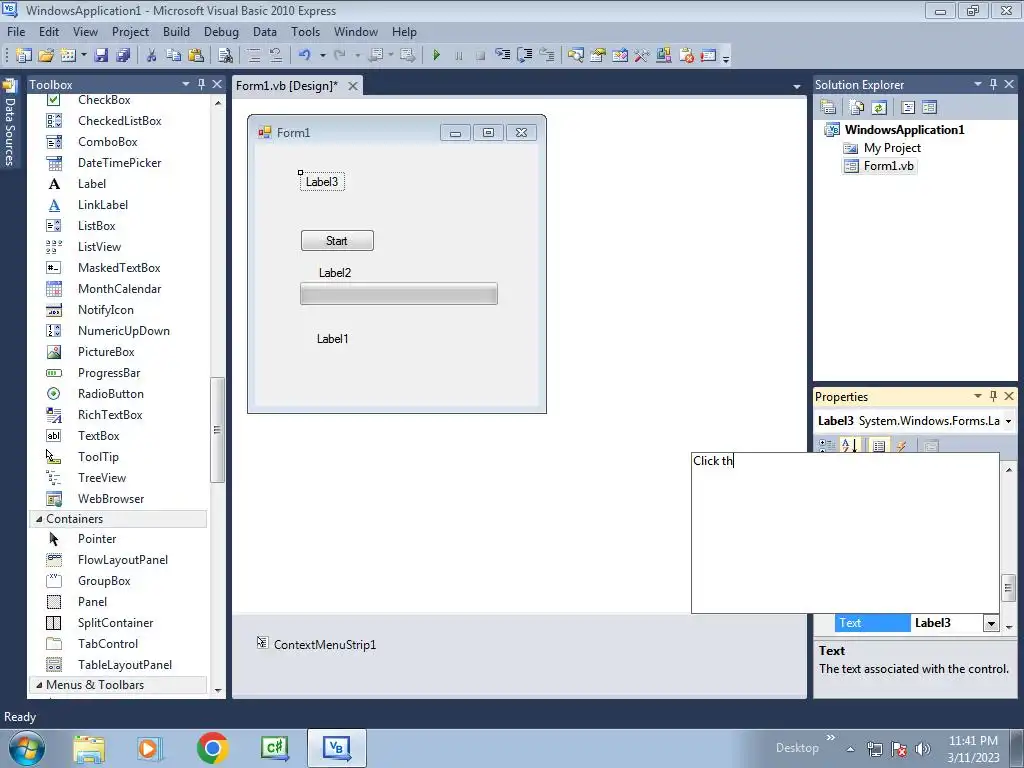This screenshot has height=768, width=1024.
Task: Click the New Project toolbar icon
Action: click(x=24, y=56)
